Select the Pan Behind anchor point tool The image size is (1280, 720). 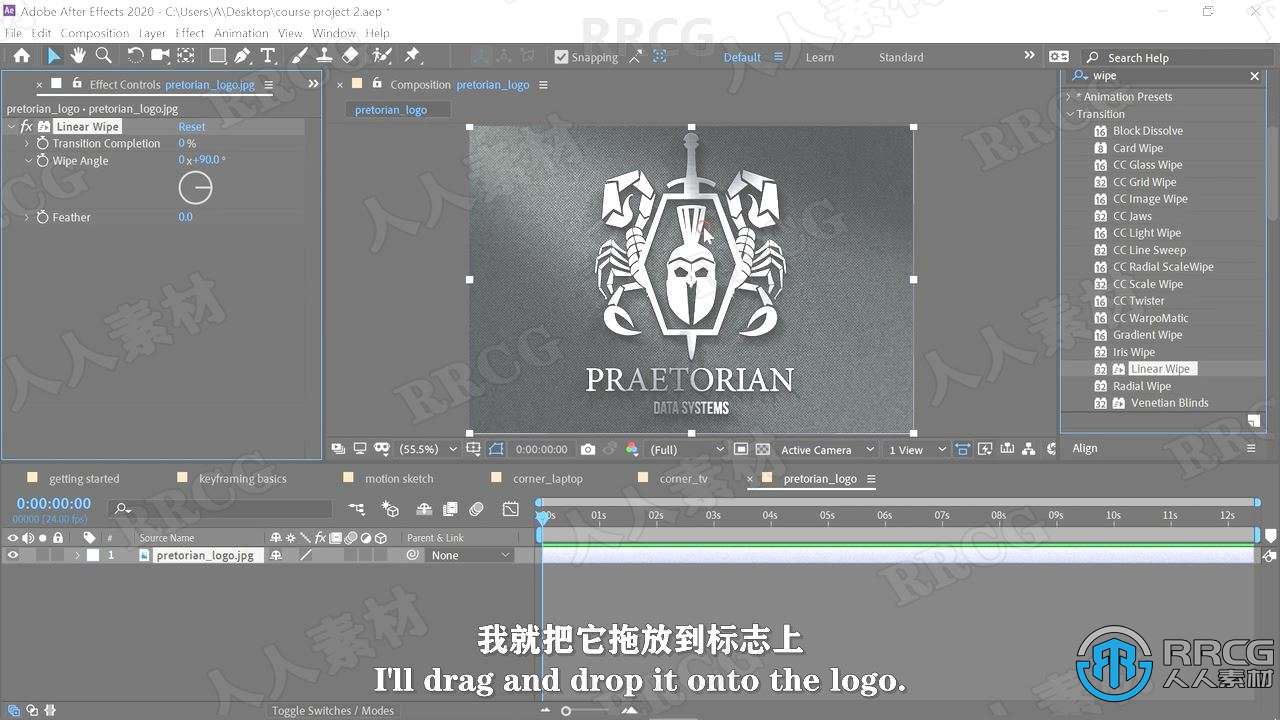tap(186, 56)
